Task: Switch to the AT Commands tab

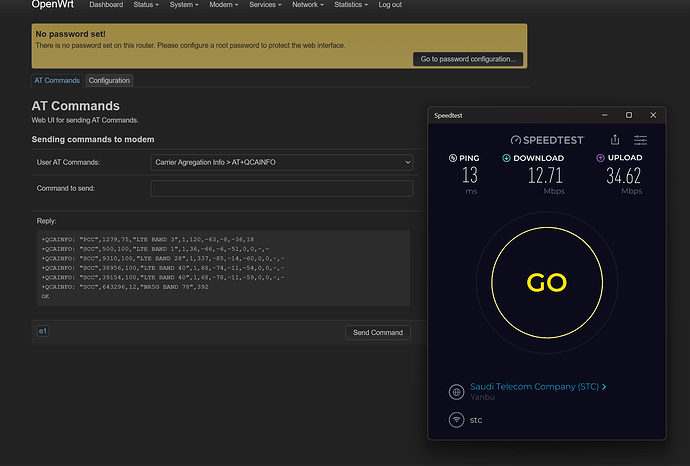Action: [x=57, y=81]
